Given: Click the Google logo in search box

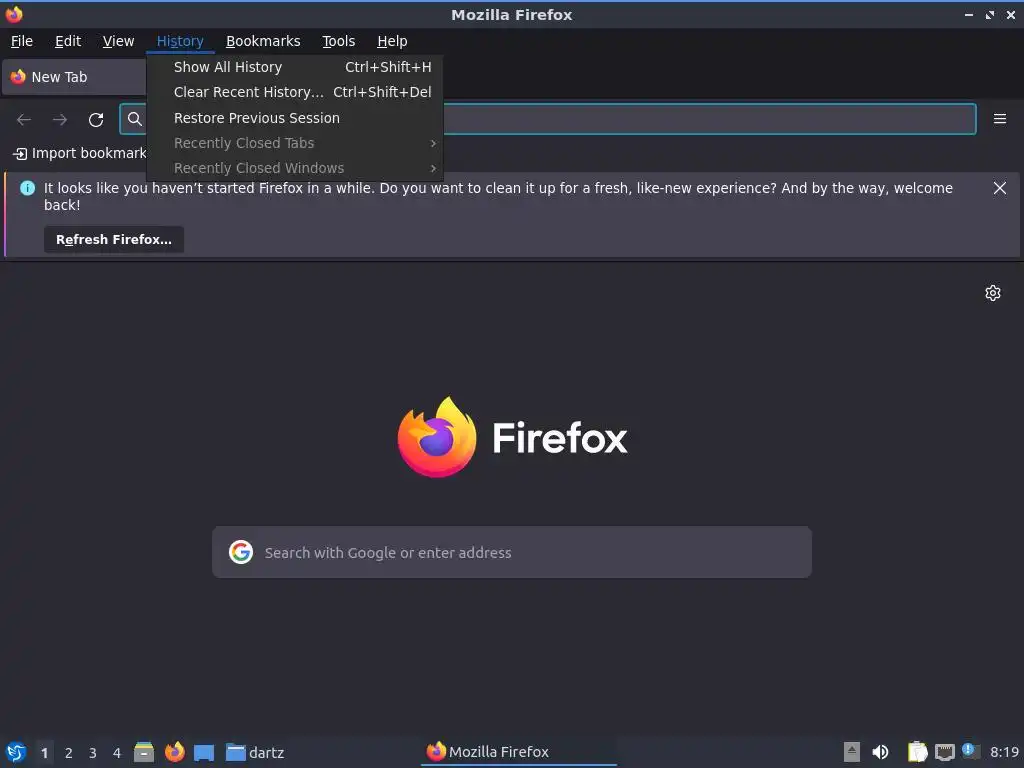Looking at the screenshot, I should [241, 552].
